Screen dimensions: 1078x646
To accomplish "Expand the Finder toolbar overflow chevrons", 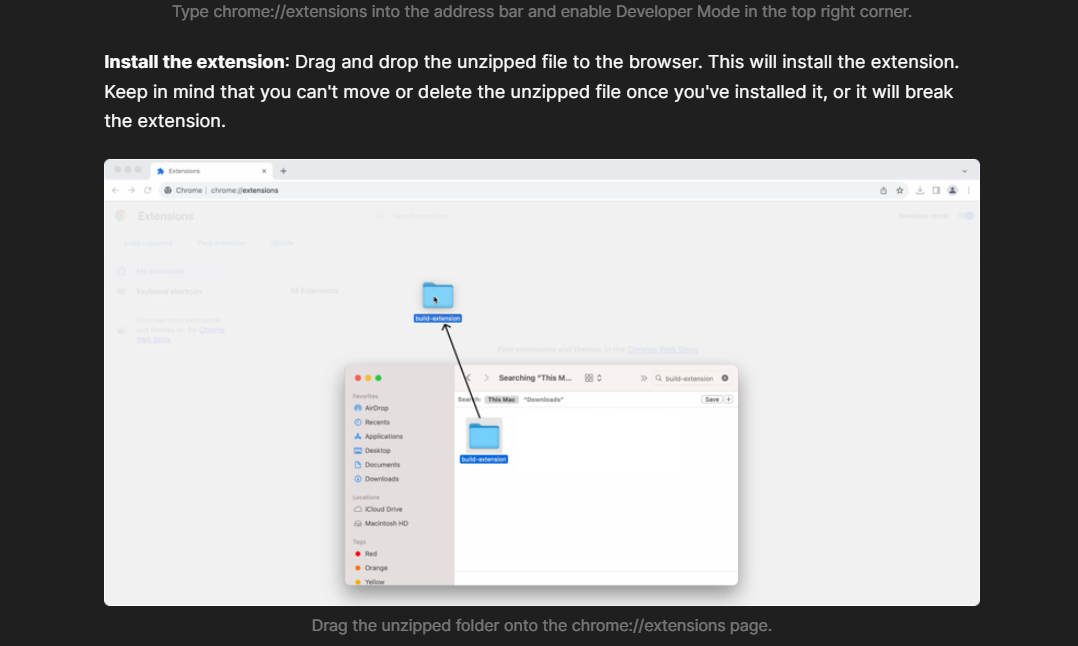I will [x=644, y=378].
